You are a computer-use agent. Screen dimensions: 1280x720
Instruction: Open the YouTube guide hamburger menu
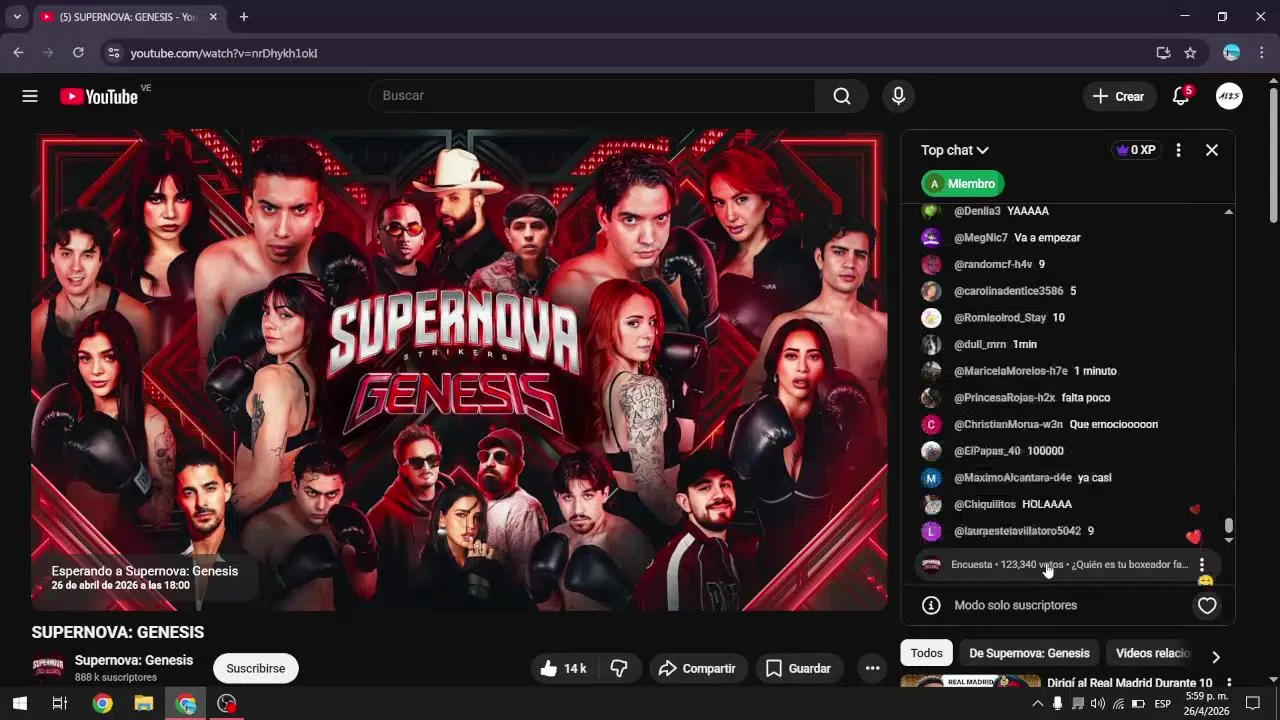[x=30, y=96]
